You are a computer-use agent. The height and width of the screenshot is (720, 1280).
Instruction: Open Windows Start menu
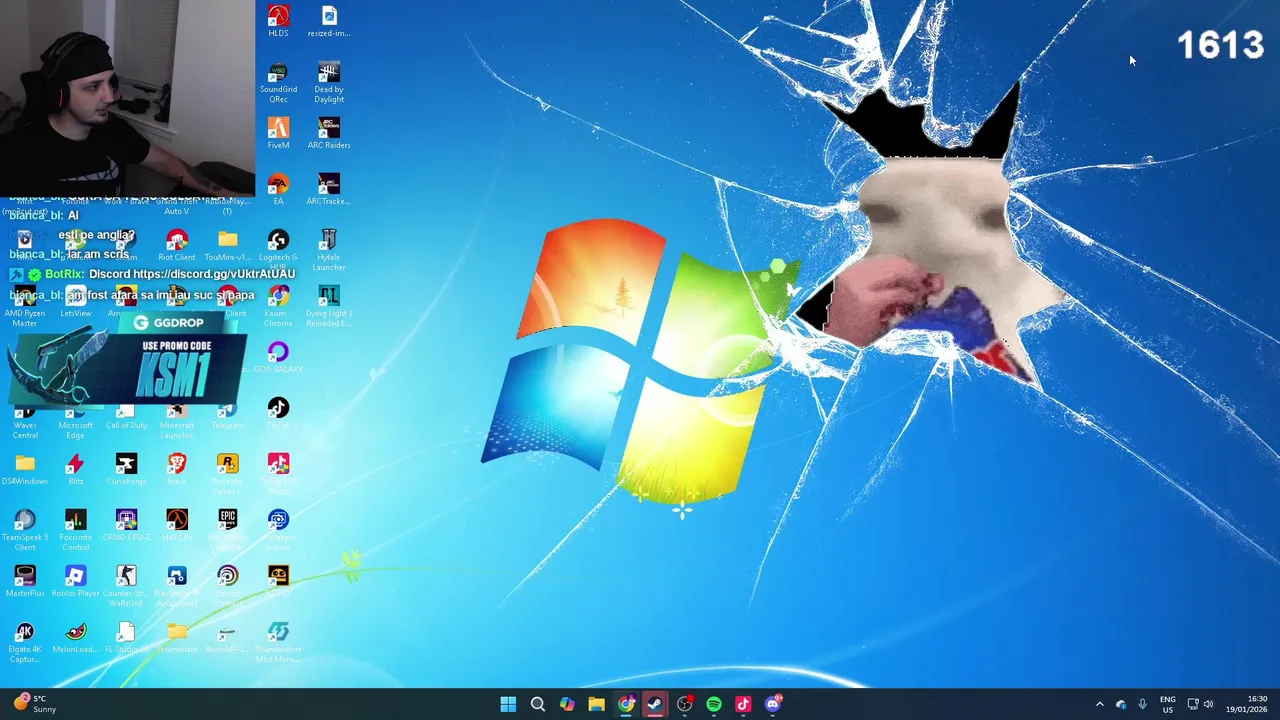point(508,704)
